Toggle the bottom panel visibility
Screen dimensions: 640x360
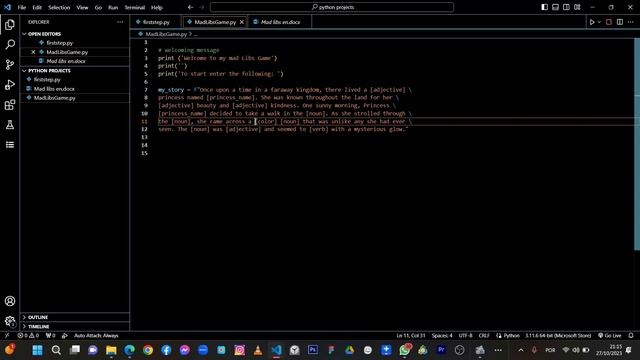[556, 7]
